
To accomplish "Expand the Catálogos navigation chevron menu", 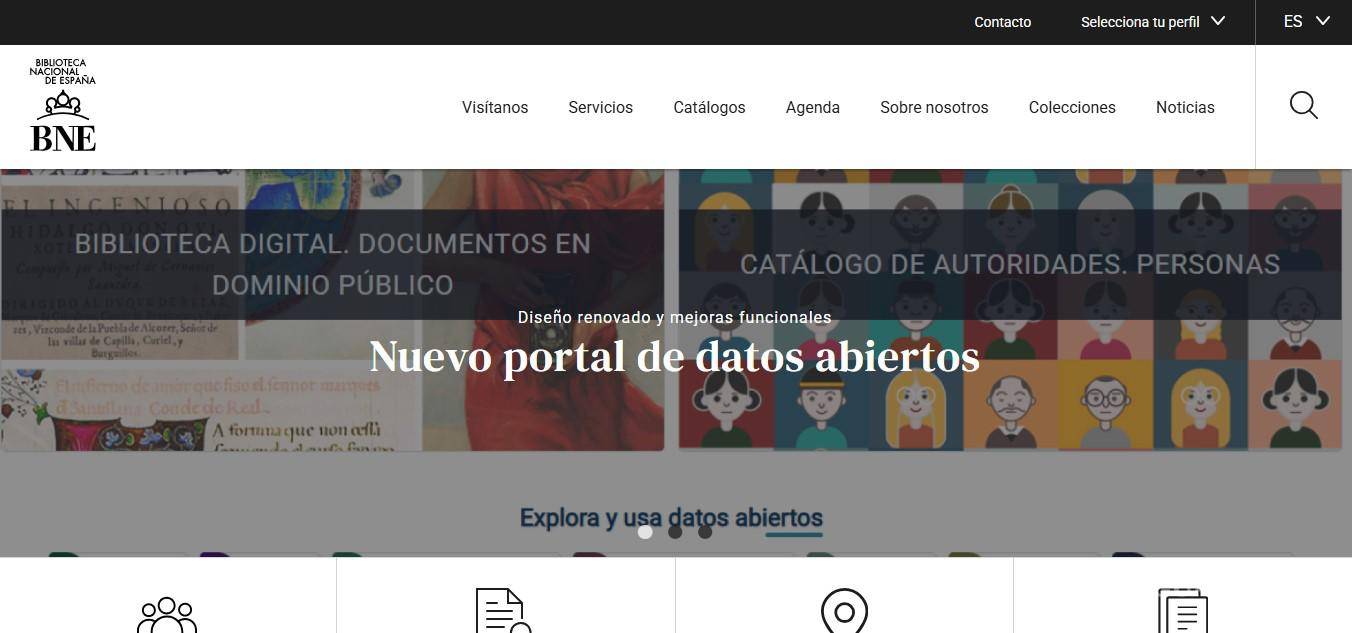I will 709,107.
